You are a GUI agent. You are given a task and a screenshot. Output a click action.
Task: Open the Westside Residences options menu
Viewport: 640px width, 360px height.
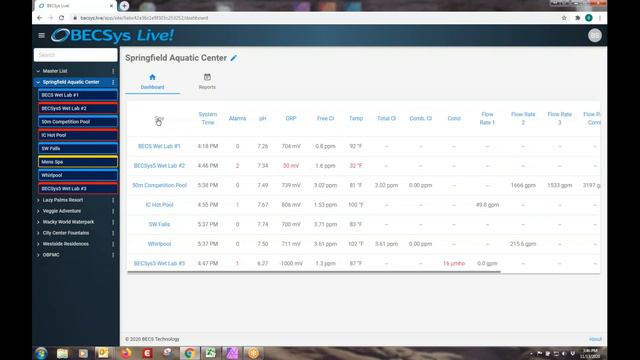pos(113,244)
